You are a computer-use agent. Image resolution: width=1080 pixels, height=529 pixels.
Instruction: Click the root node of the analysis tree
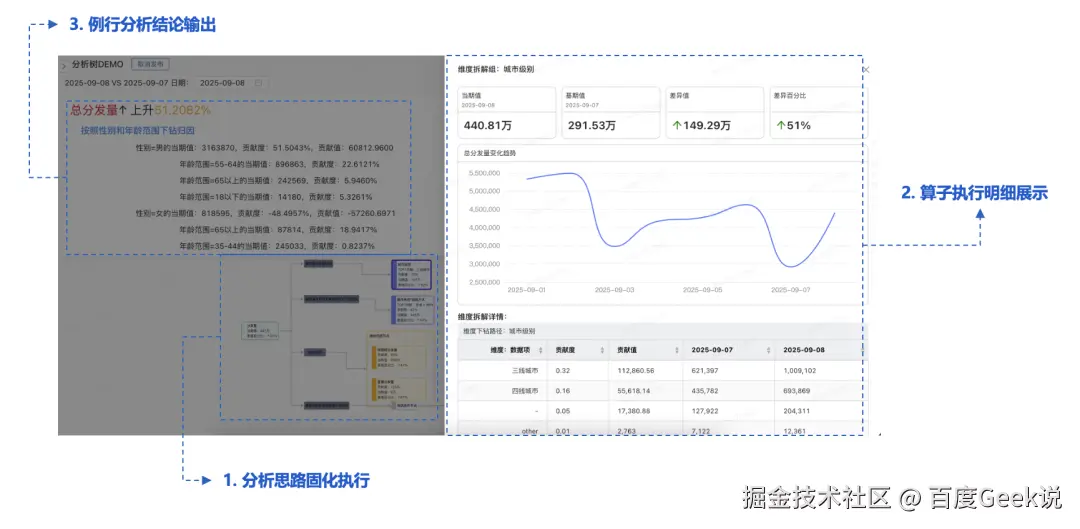[x=260, y=331]
